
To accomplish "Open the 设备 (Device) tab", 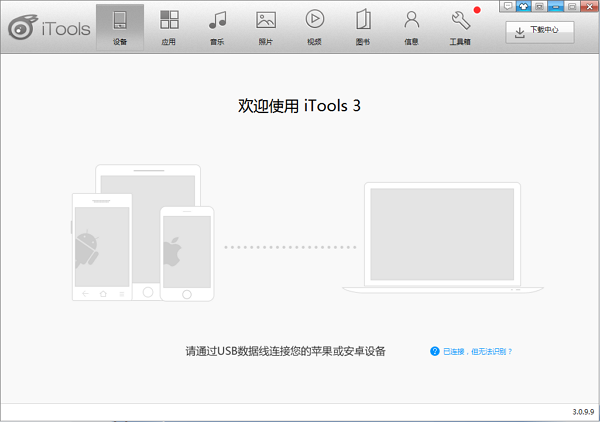I will (x=120, y=28).
